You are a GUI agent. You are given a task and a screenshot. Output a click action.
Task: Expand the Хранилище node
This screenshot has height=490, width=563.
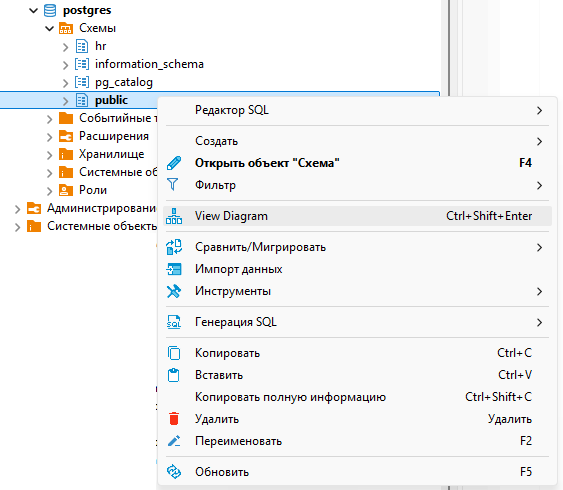click(50, 155)
